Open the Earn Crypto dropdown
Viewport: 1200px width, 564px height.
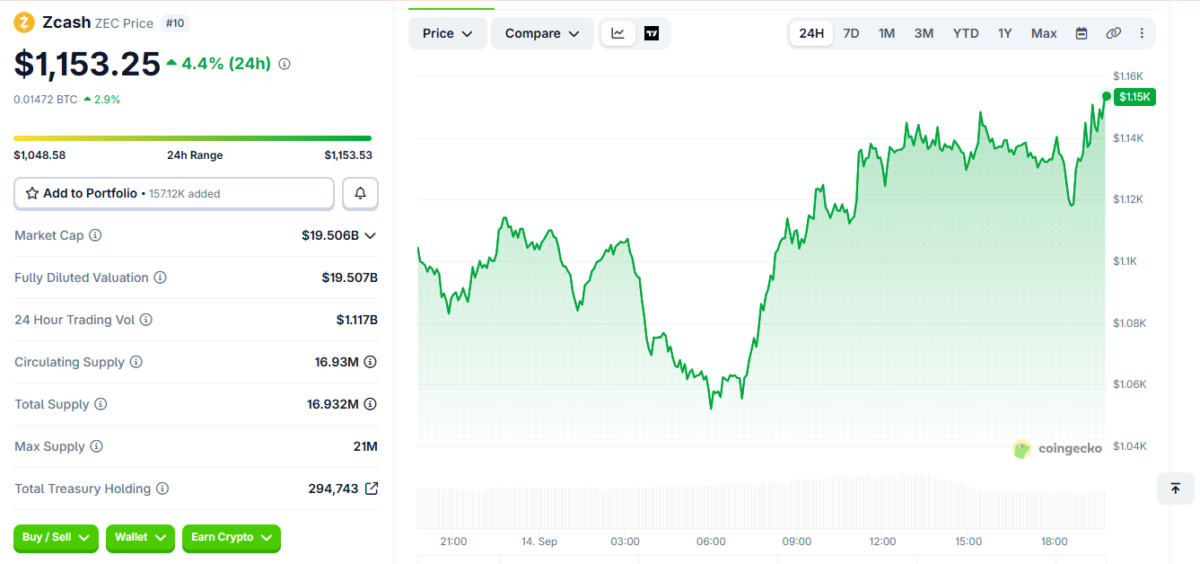231,538
